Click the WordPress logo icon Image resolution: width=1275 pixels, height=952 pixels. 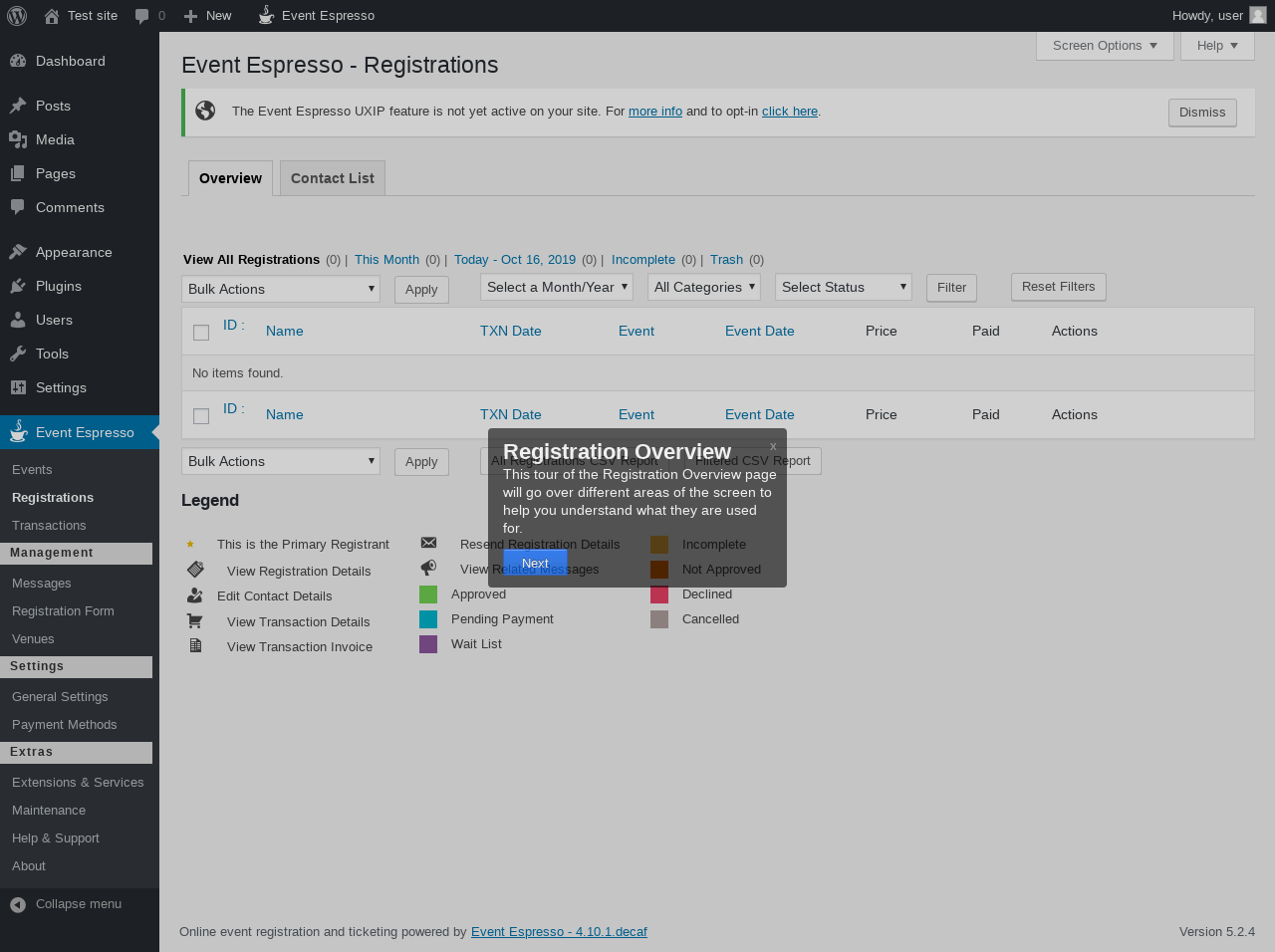tap(17, 16)
